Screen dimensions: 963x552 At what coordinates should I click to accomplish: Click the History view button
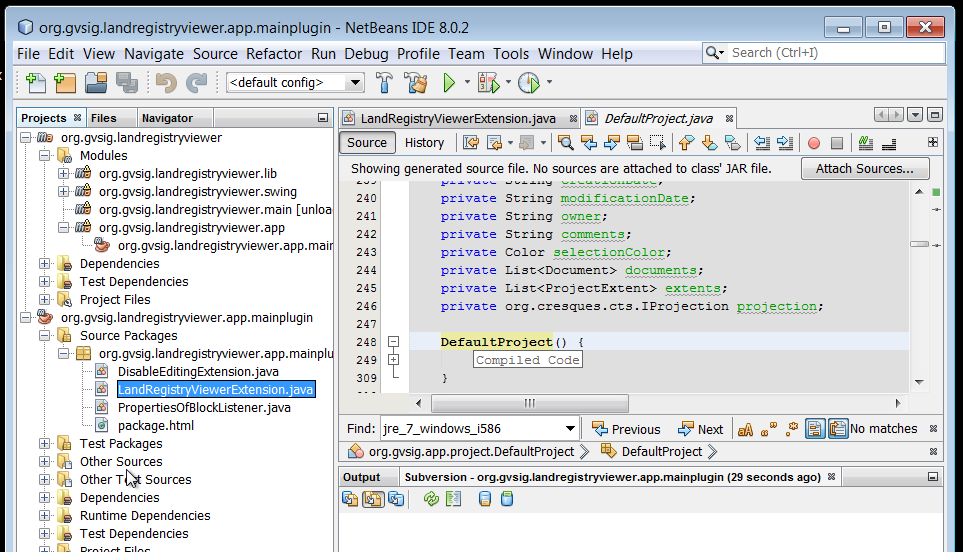click(x=424, y=143)
